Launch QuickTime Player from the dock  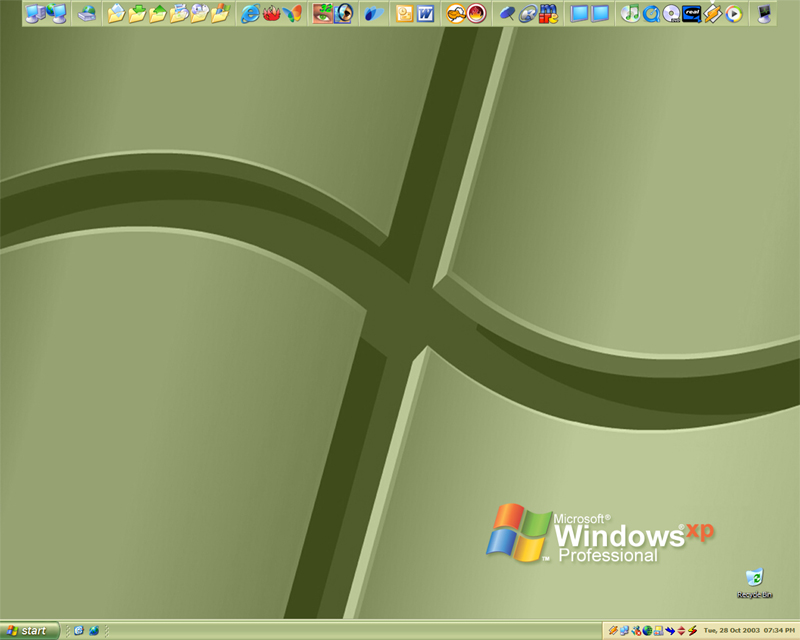click(x=651, y=13)
